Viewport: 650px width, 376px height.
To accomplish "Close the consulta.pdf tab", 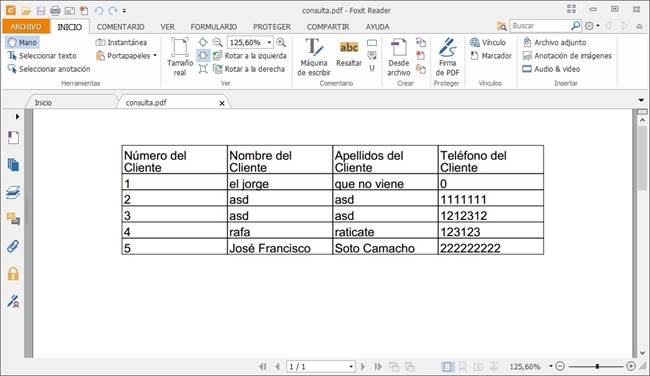I will [x=222, y=103].
